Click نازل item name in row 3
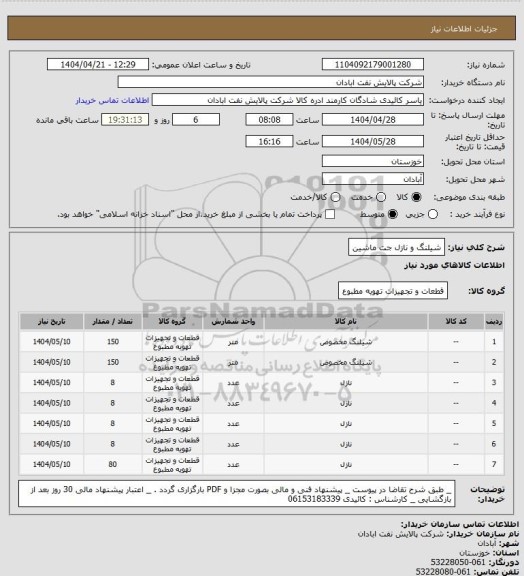Viewport: 524px width, 576px height. [346, 383]
